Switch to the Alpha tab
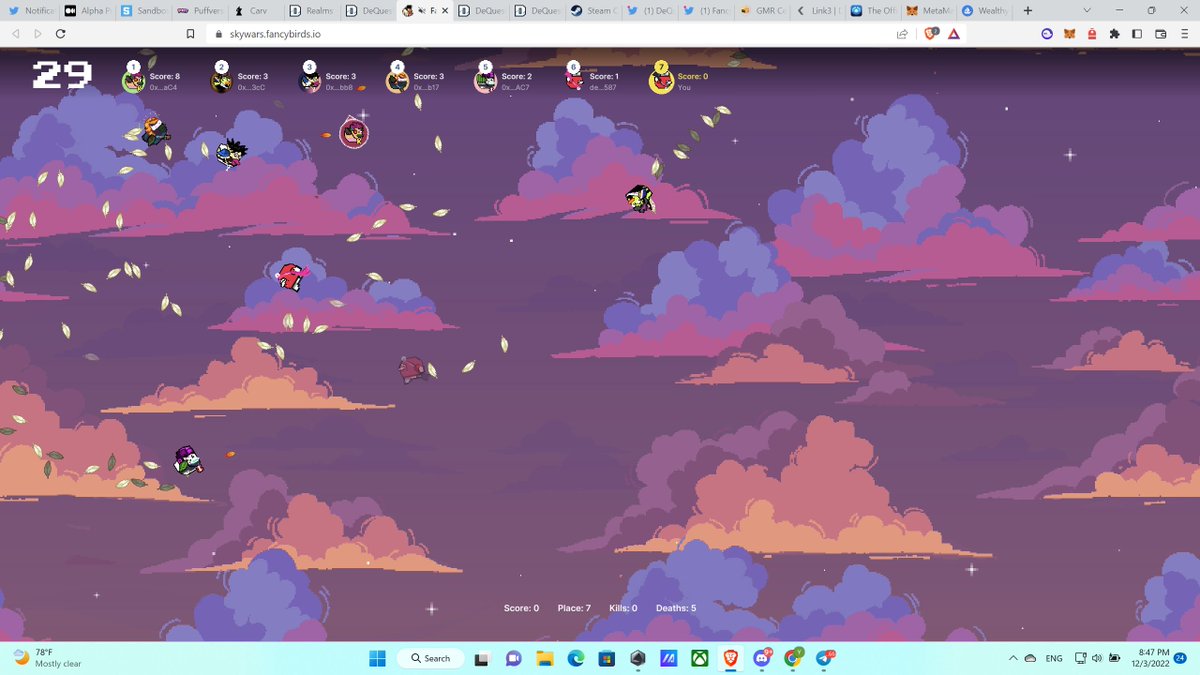Screen dimensions: 1200x675 click(x=86, y=10)
